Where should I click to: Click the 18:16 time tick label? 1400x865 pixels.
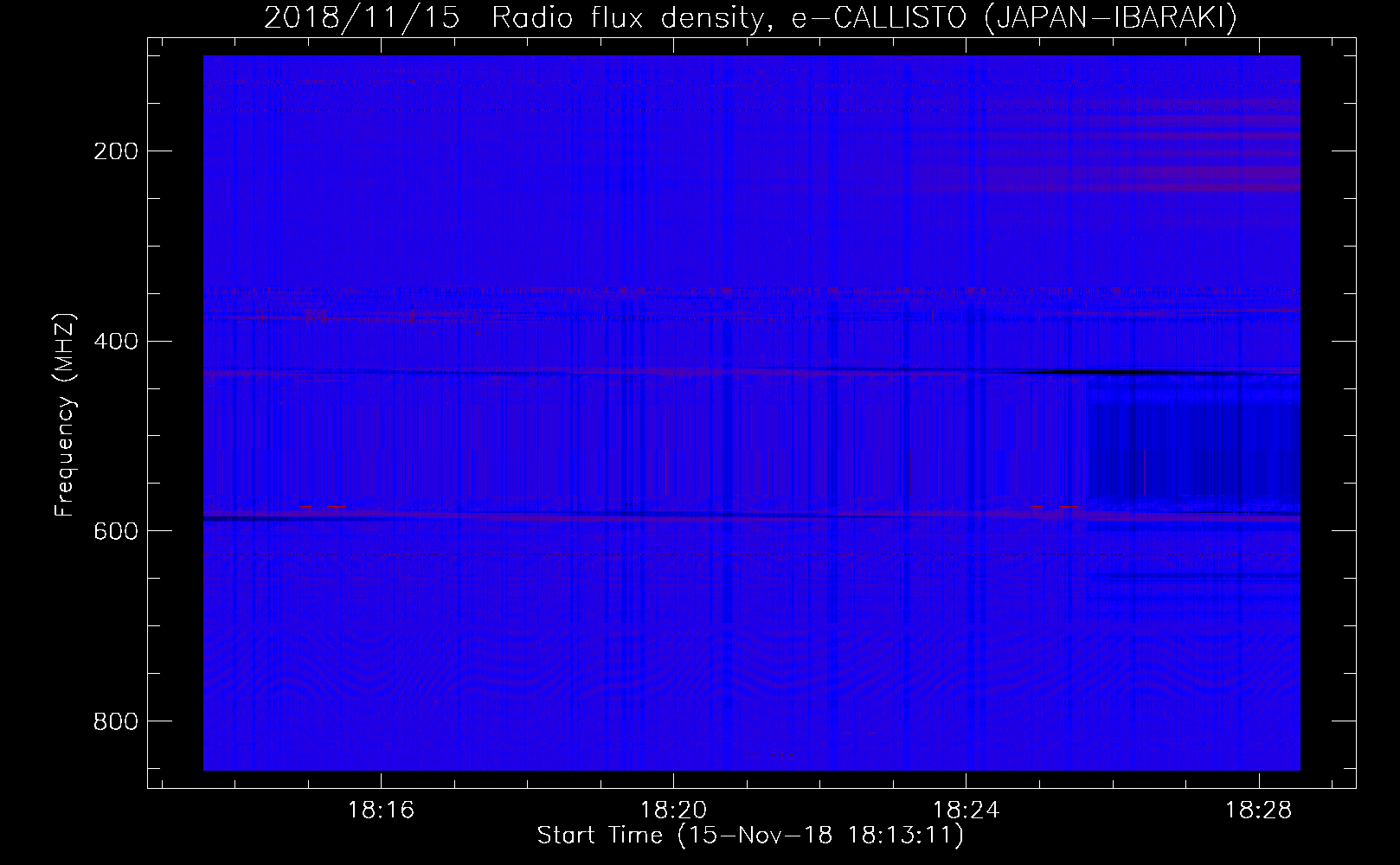381,810
